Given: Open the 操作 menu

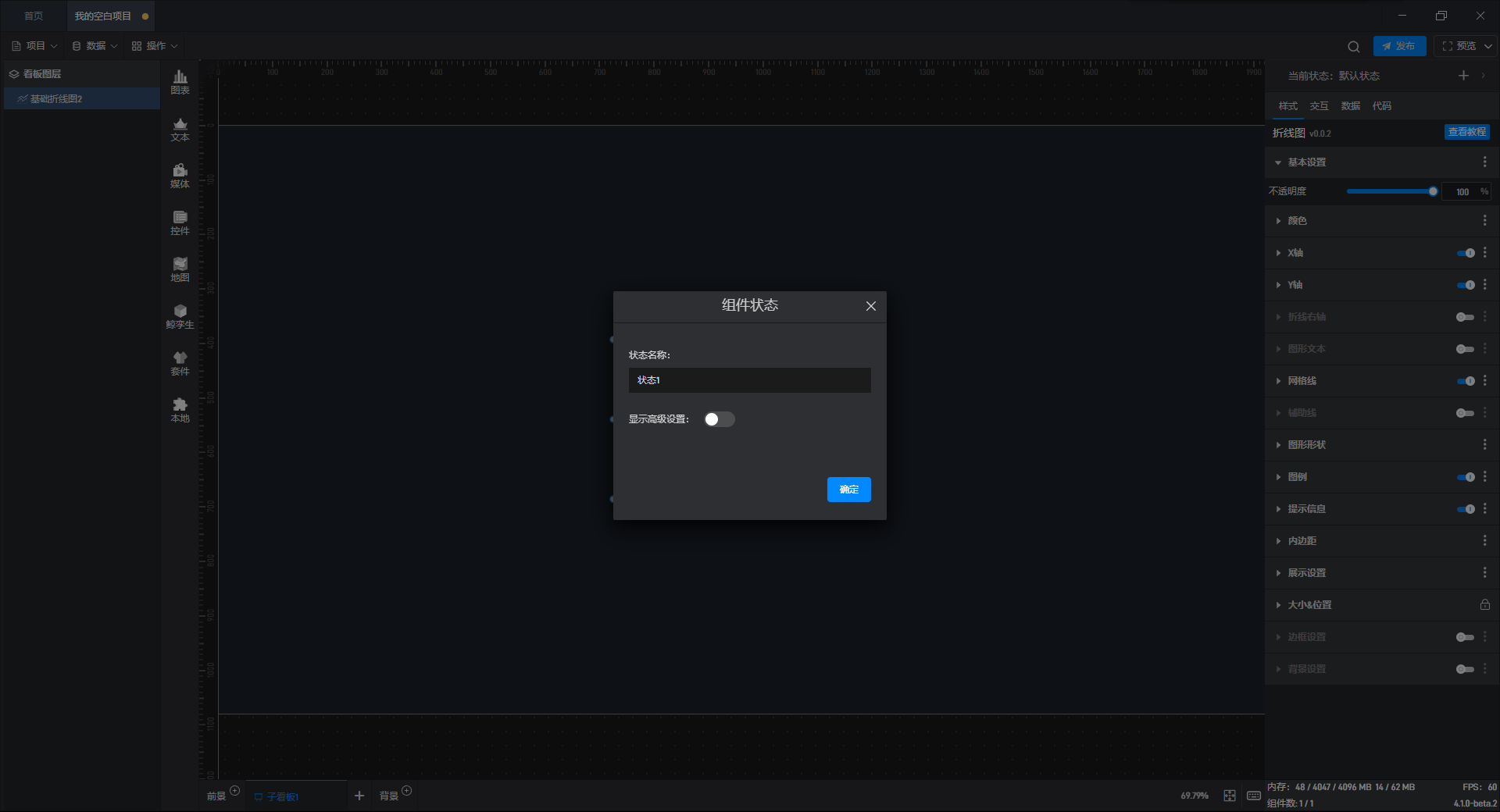Looking at the screenshot, I should 155,46.
